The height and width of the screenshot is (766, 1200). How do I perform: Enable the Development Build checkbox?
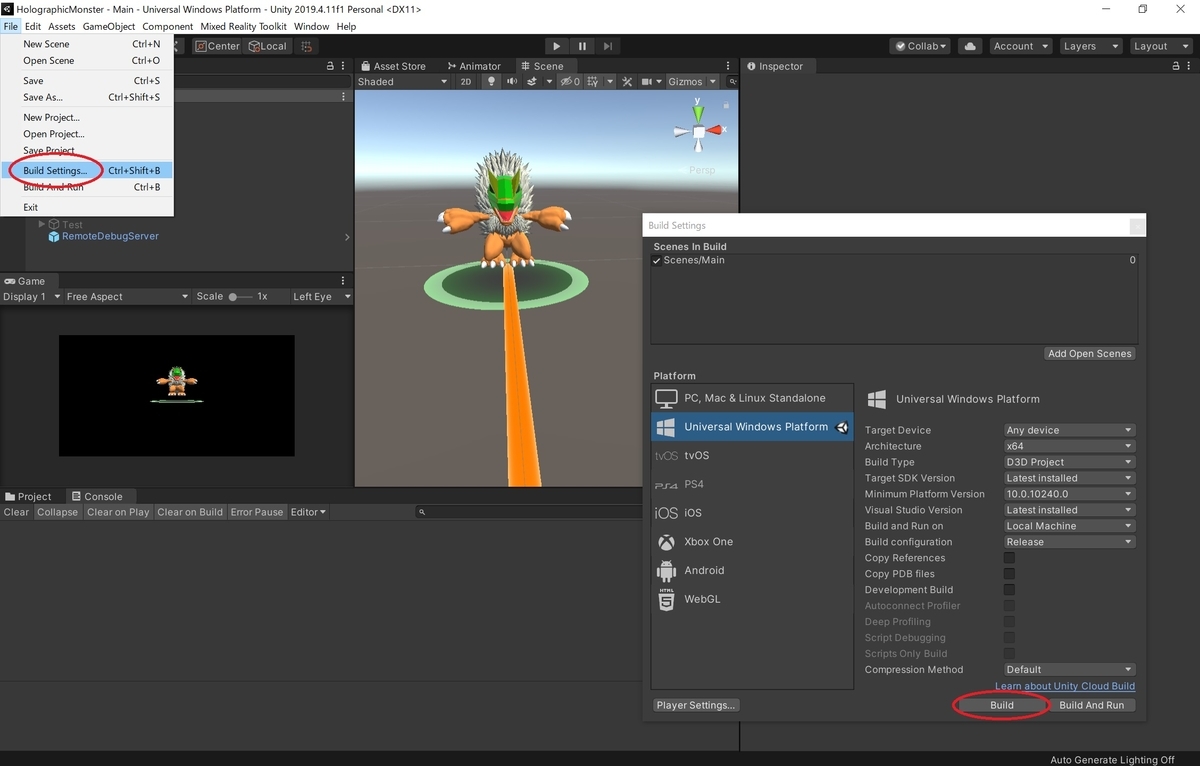(1009, 590)
